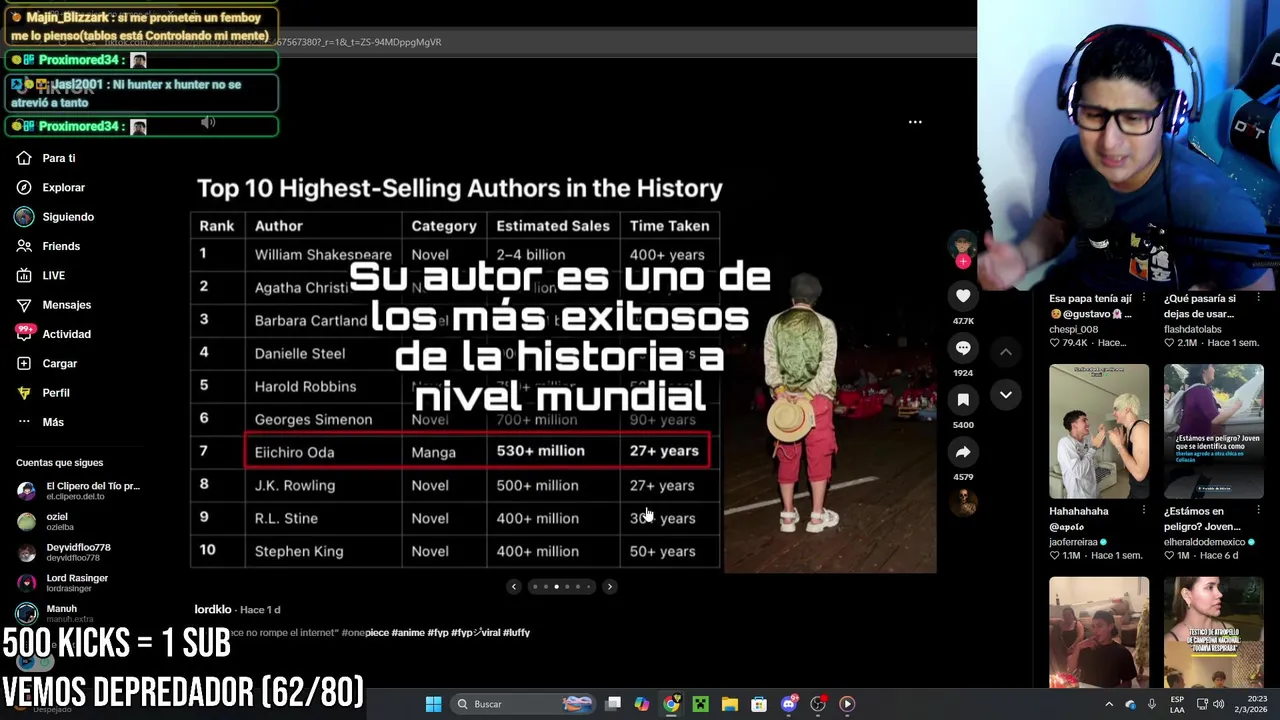Show next slide in photo carousel
The width and height of the screenshot is (1280, 720).
[610, 587]
